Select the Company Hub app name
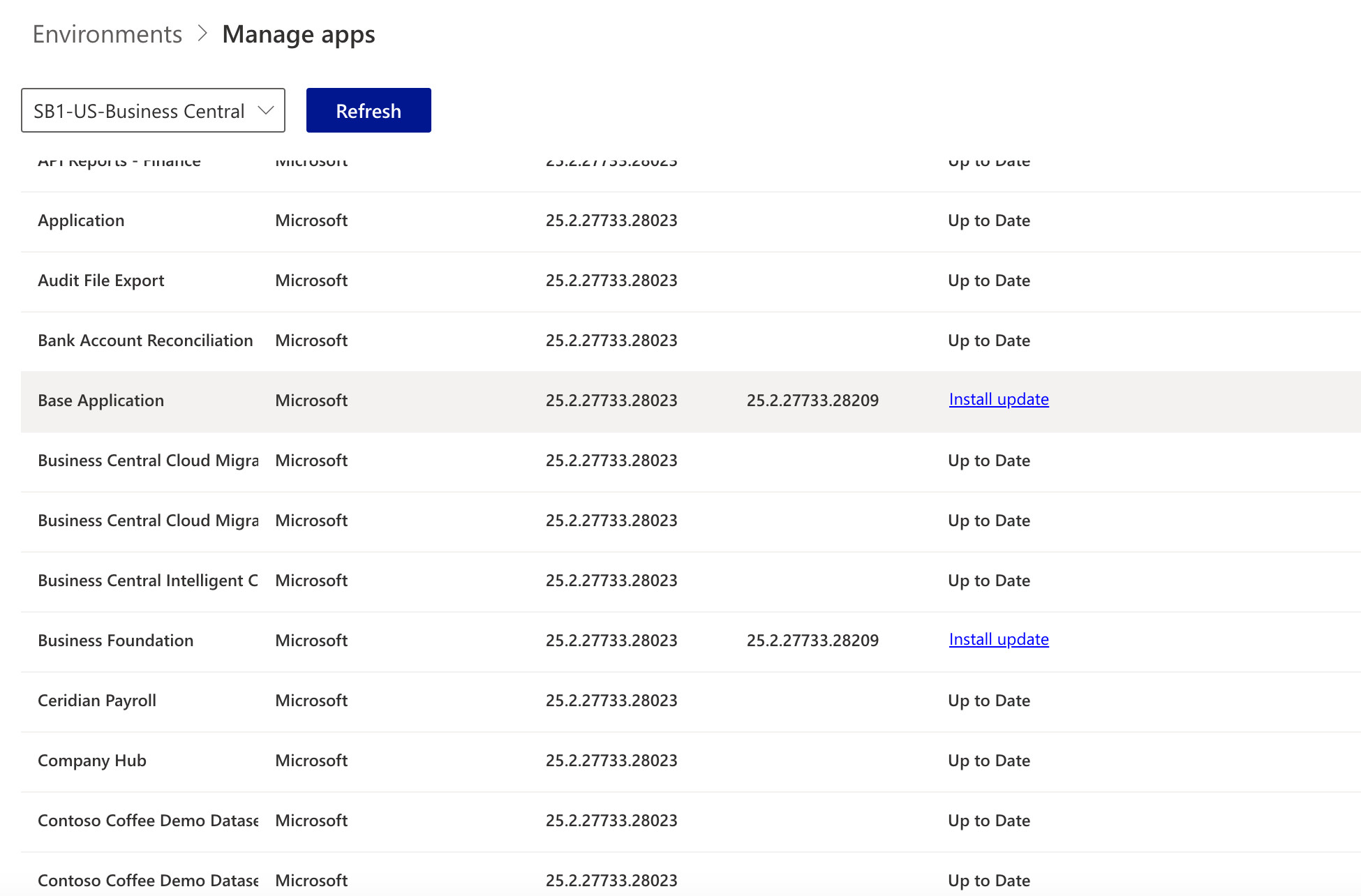Viewport: 1361px width, 896px height. point(92,761)
